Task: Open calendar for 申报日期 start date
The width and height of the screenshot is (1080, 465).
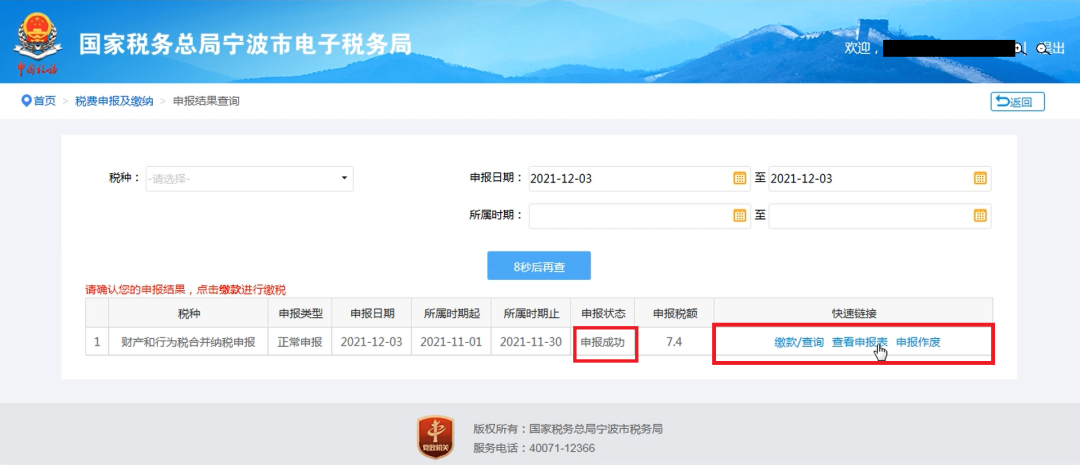Action: pyautogui.click(x=739, y=178)
